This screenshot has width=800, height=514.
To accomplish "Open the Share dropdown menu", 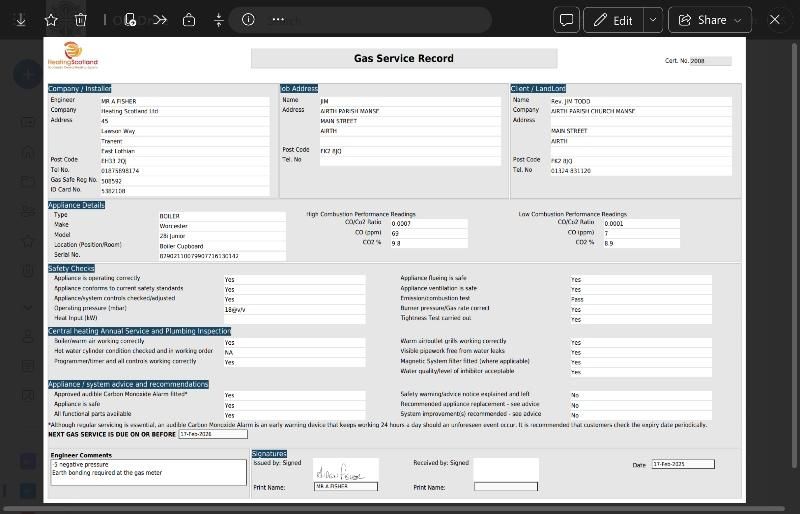I will [711, 20].
